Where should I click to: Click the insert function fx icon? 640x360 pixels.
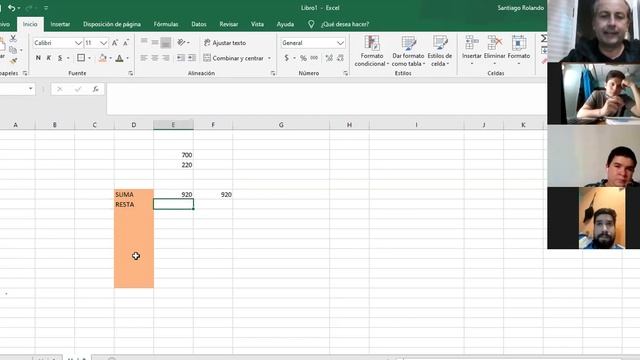coord(96,89)
